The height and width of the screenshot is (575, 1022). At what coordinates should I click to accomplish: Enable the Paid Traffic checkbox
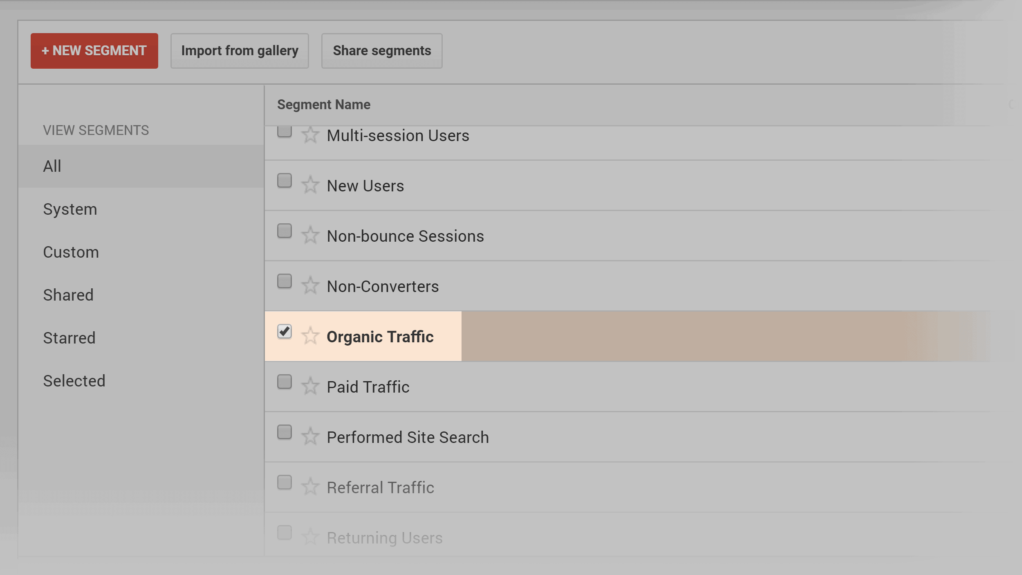click(x=285, y=382)
